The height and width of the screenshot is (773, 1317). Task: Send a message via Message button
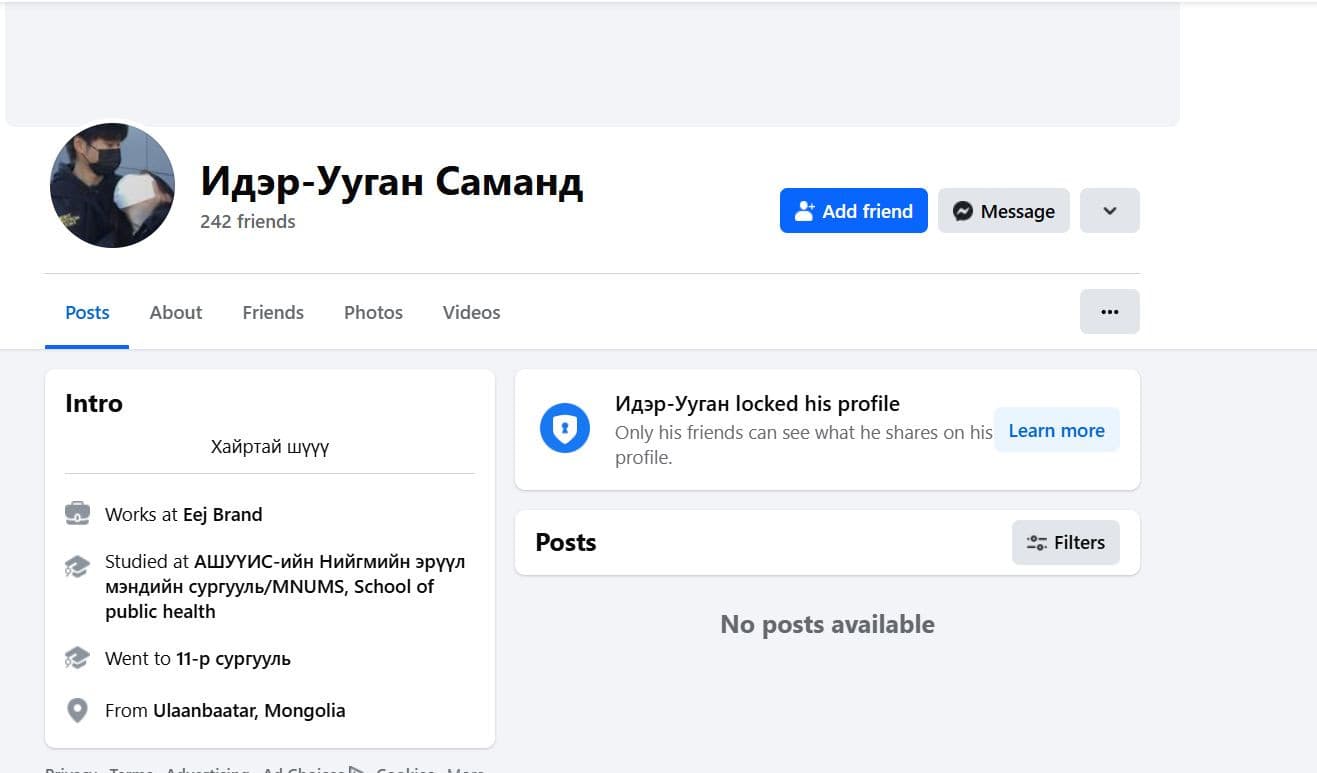pyautogui.click(x=1003, y=211)
